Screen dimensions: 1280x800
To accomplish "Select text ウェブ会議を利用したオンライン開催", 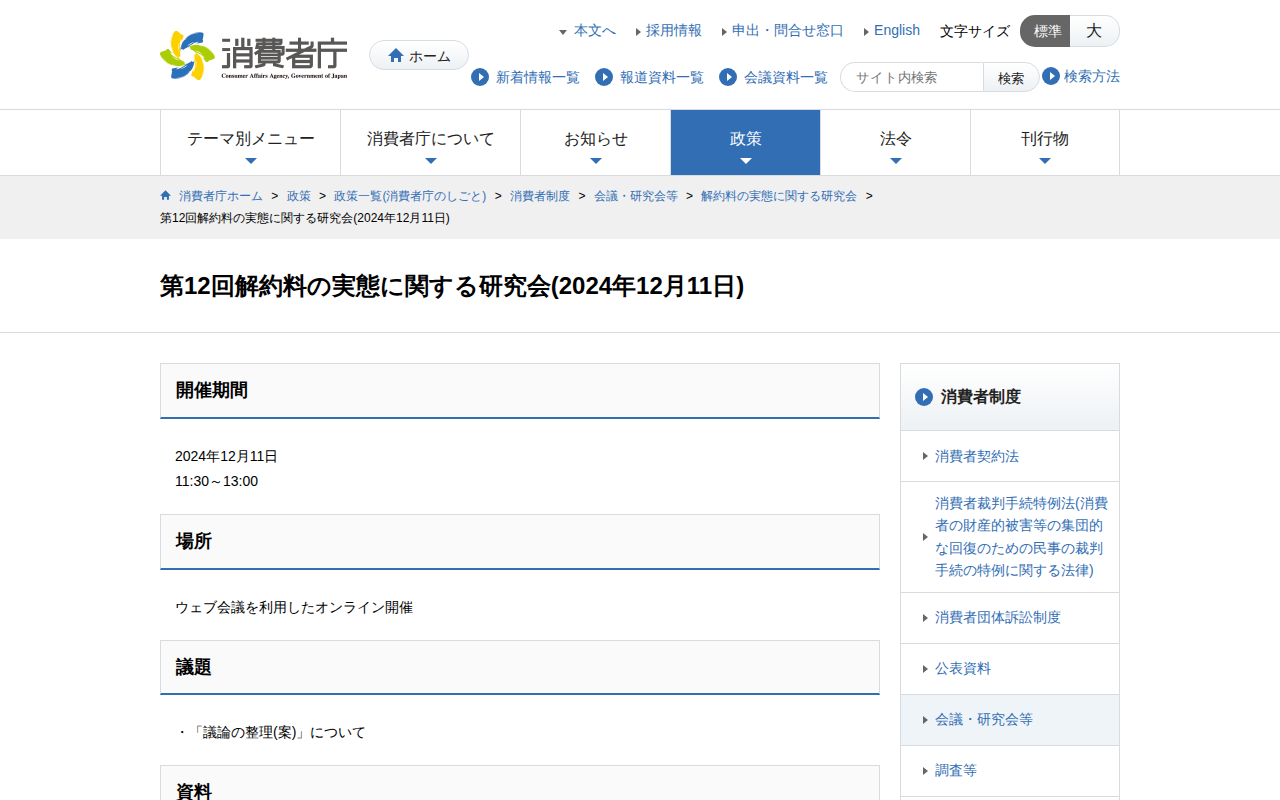I will (294, 607).
